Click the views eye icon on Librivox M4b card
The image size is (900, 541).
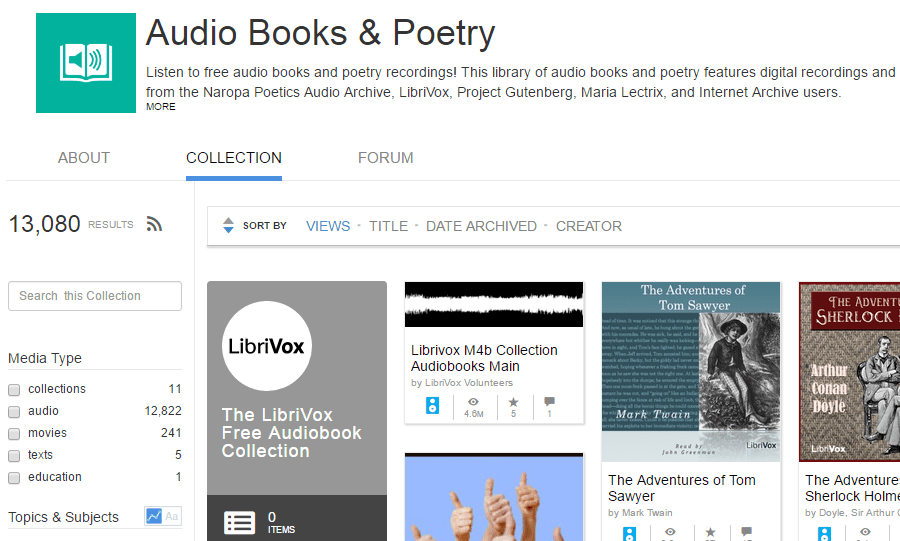(474, 401)
